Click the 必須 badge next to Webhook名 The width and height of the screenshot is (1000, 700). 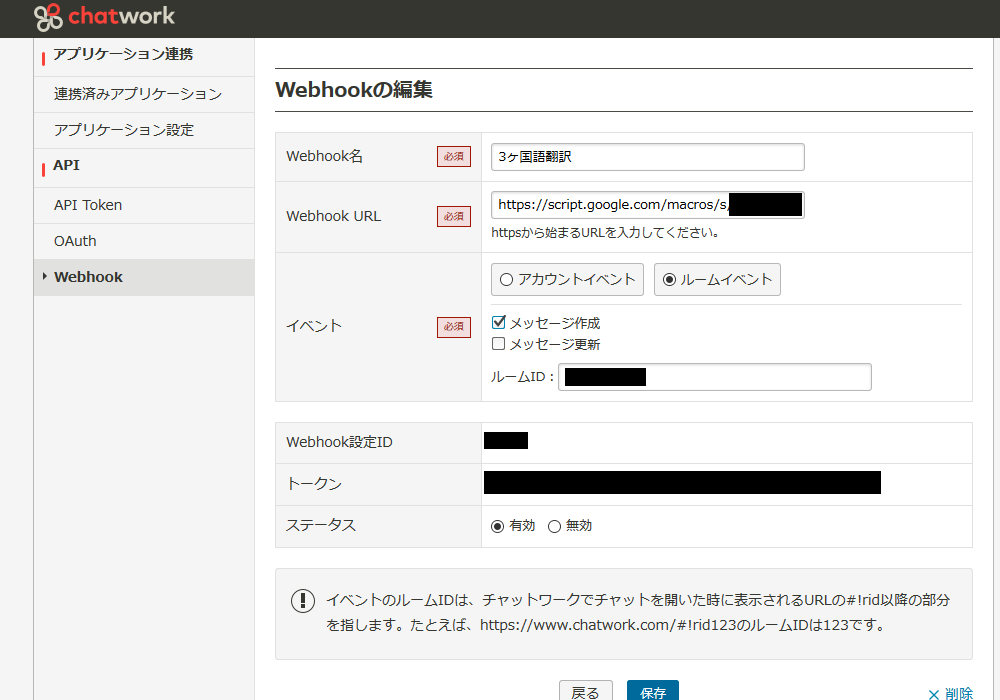point(453,157)
